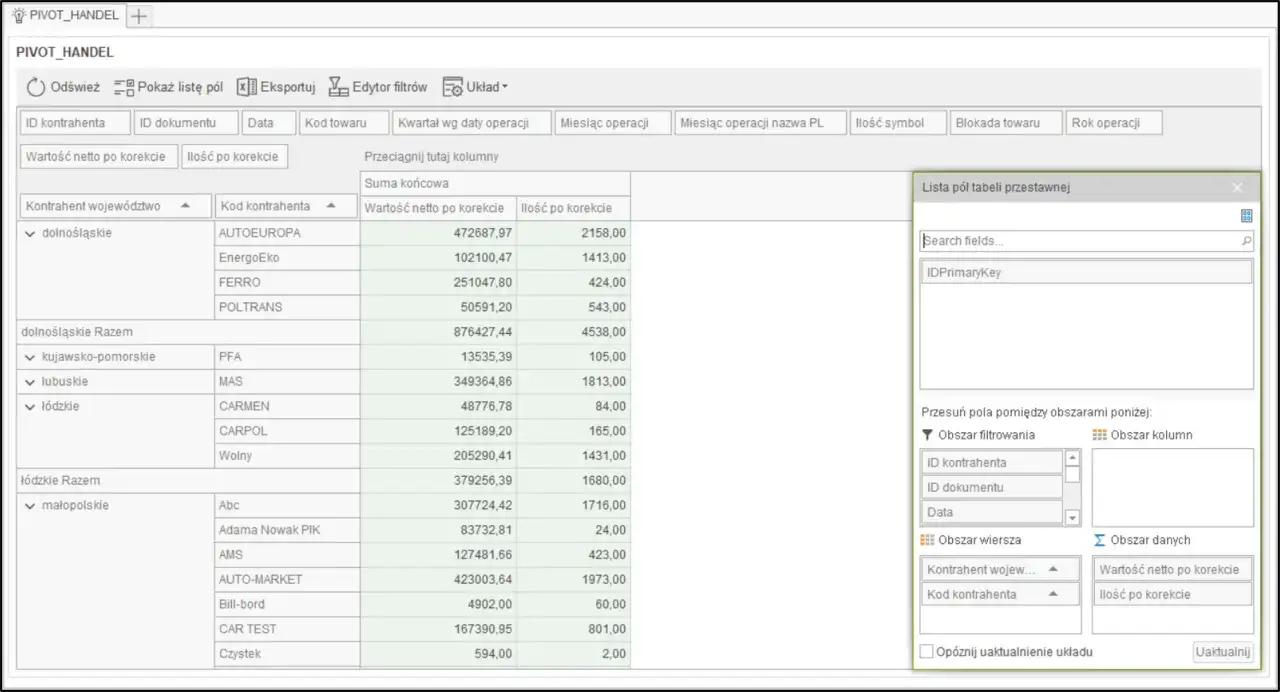
Task: Collapse the małopolskie row group
Action: coord(30,506)
